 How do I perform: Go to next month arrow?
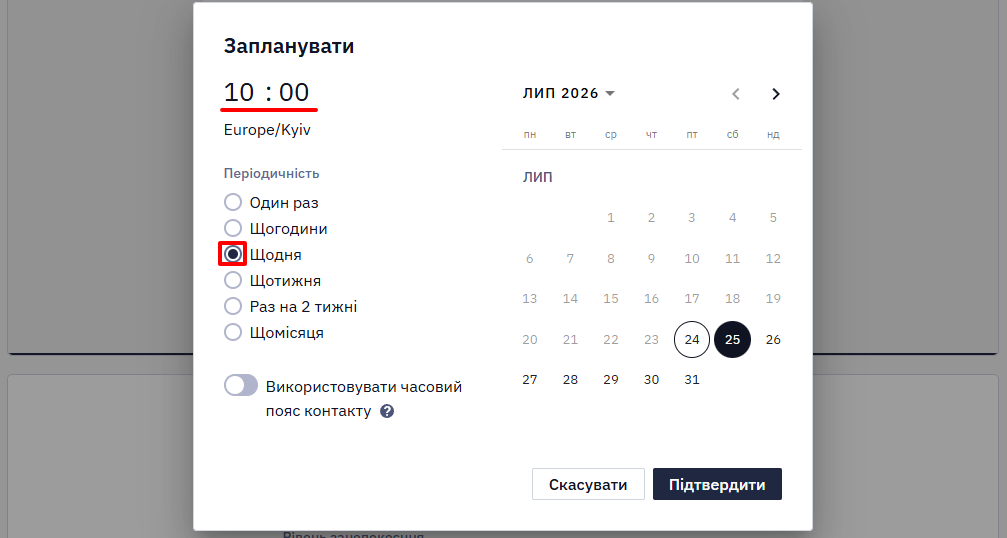776,94
